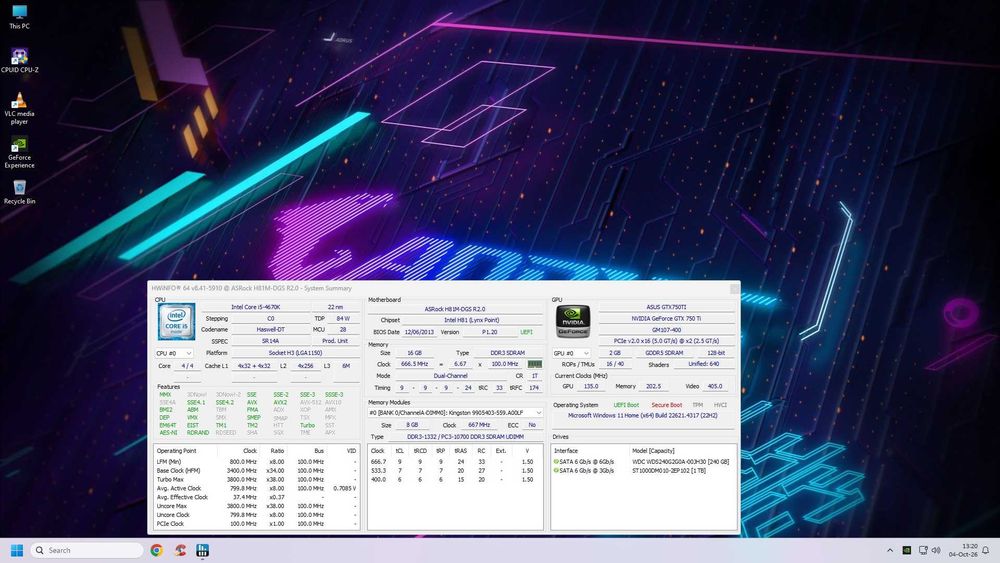Click the ST1000DM010 drive status icon

coord(556,471)
